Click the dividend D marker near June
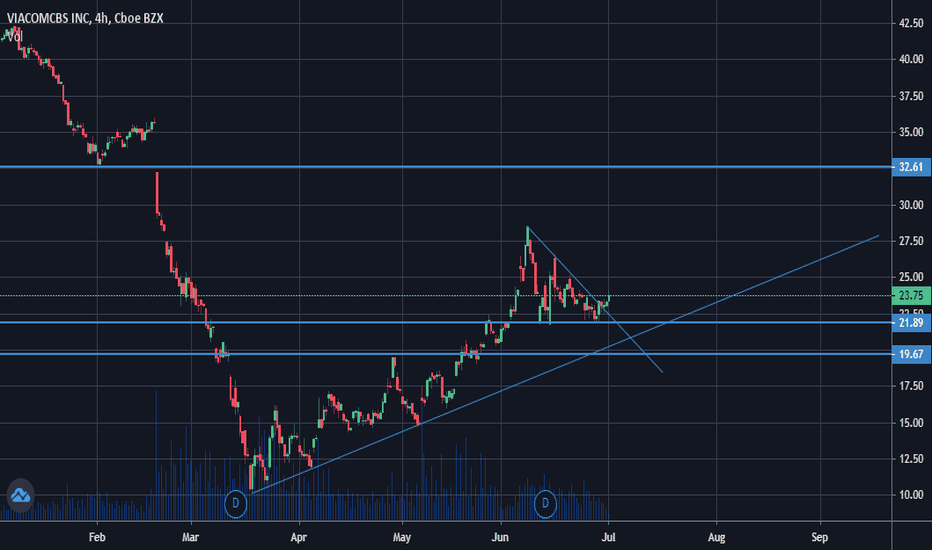The height and width of the screenshot is (550, 932). (545, 504)
